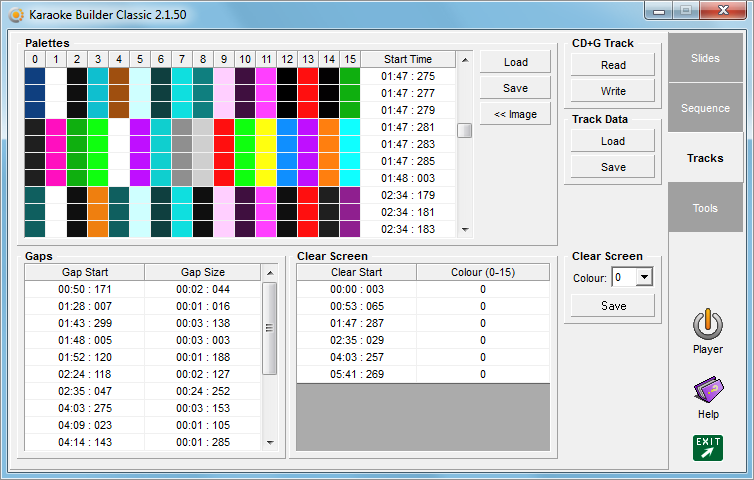This screenshot has width=754, height=480.
Task: Click the Gaps list scrollbar thumb
Action: point(270,328)
